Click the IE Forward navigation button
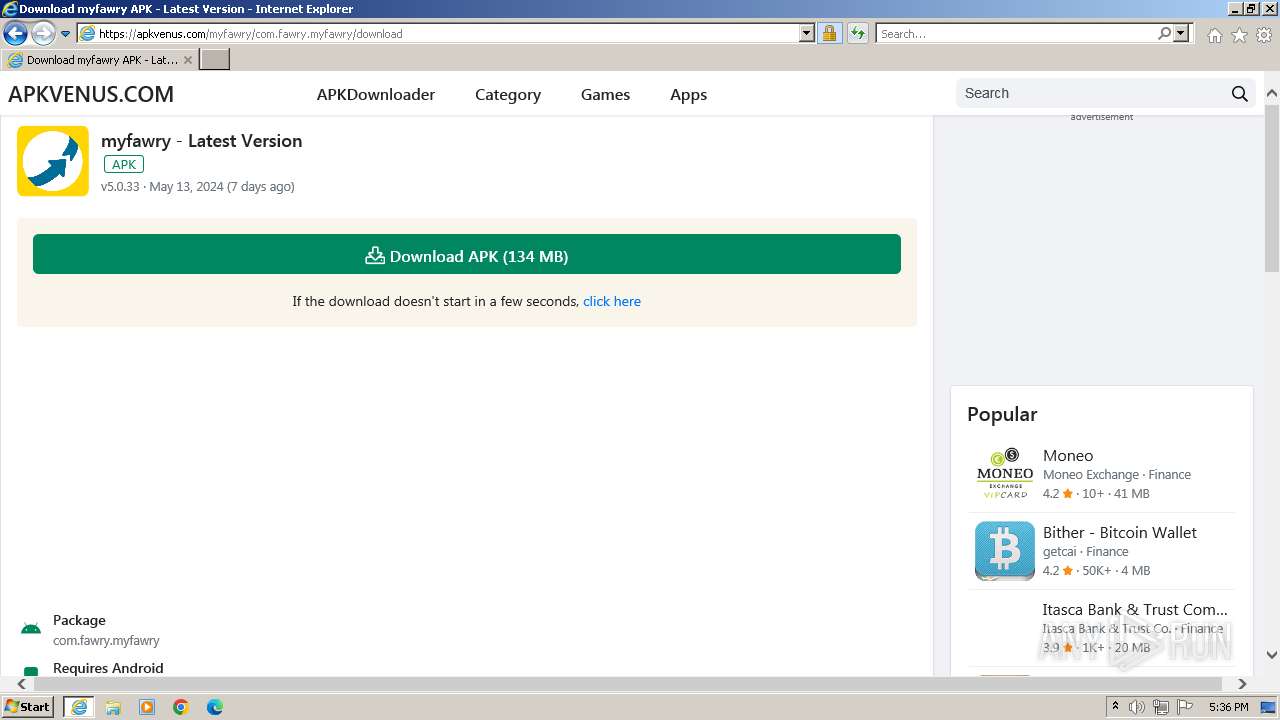 pos(43,33)
